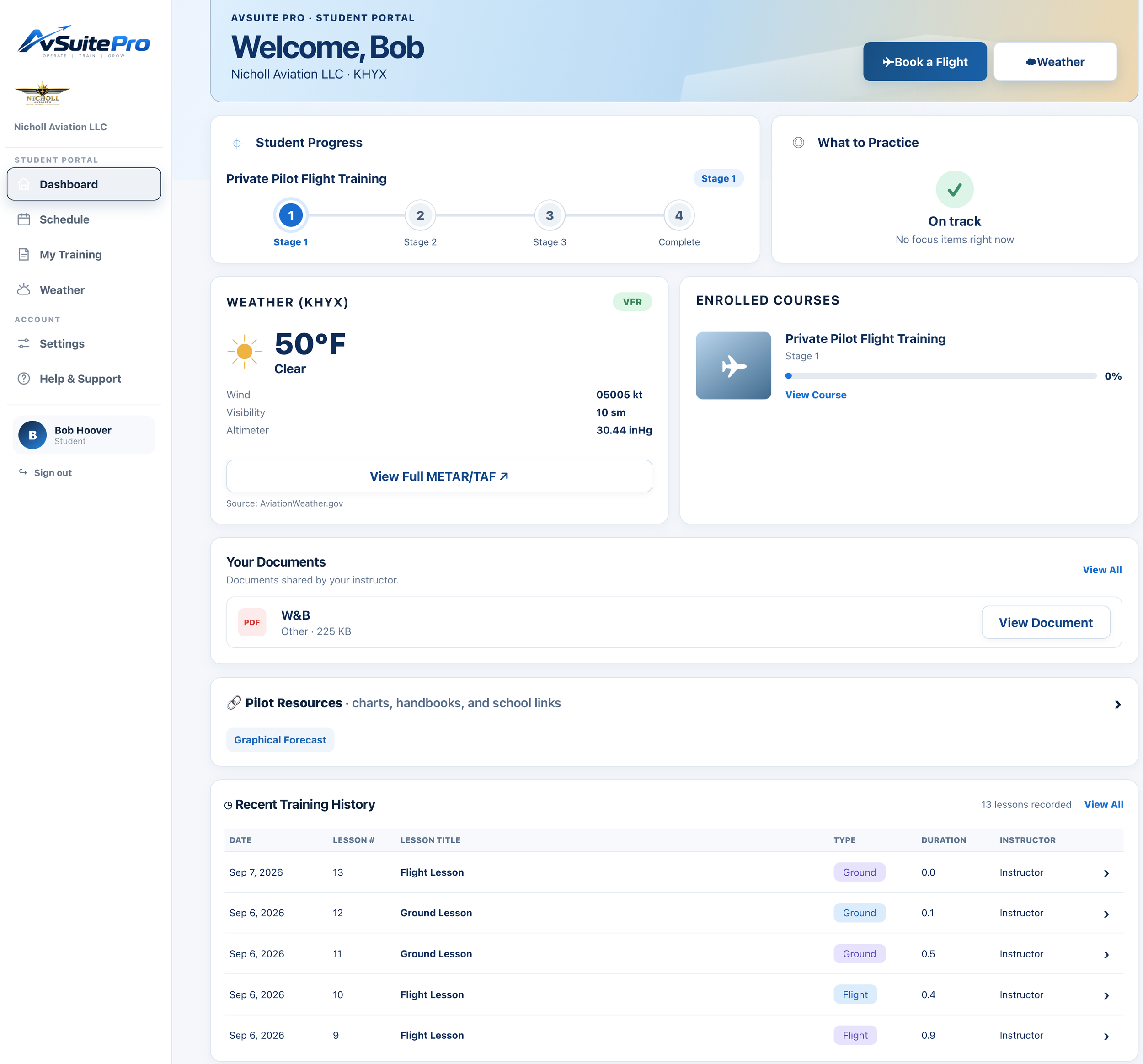Open lesson 13 row chevron
This screenshot has width=1143, height=1064.
coord(1106,873)
